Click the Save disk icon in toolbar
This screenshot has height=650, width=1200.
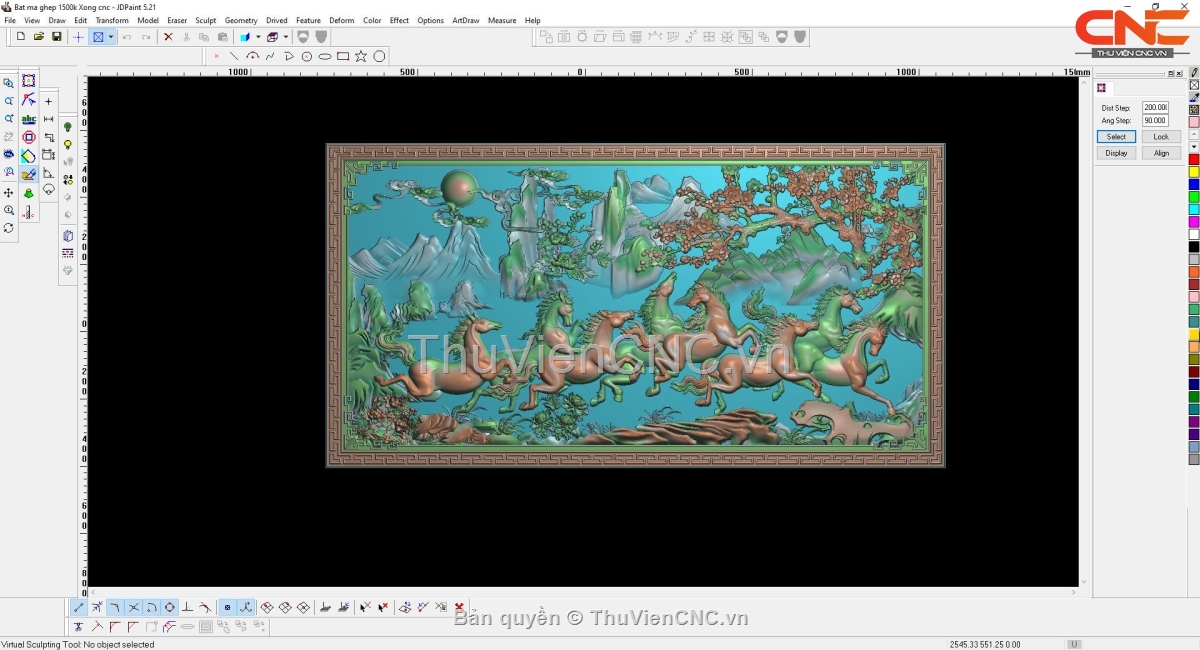pyautogui.click(x=57, y=37)
